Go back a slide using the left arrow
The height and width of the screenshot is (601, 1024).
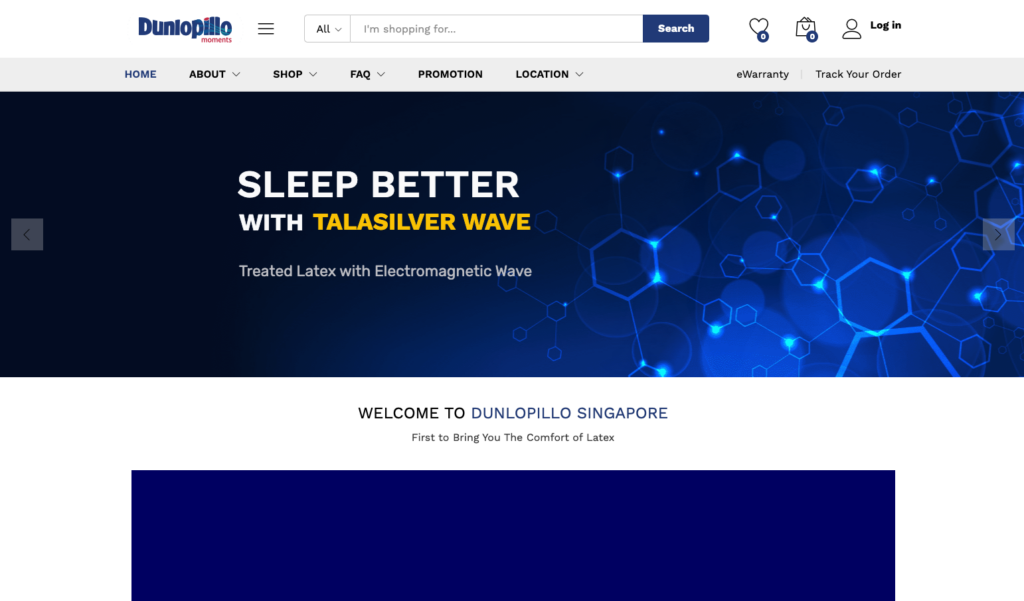27,234
